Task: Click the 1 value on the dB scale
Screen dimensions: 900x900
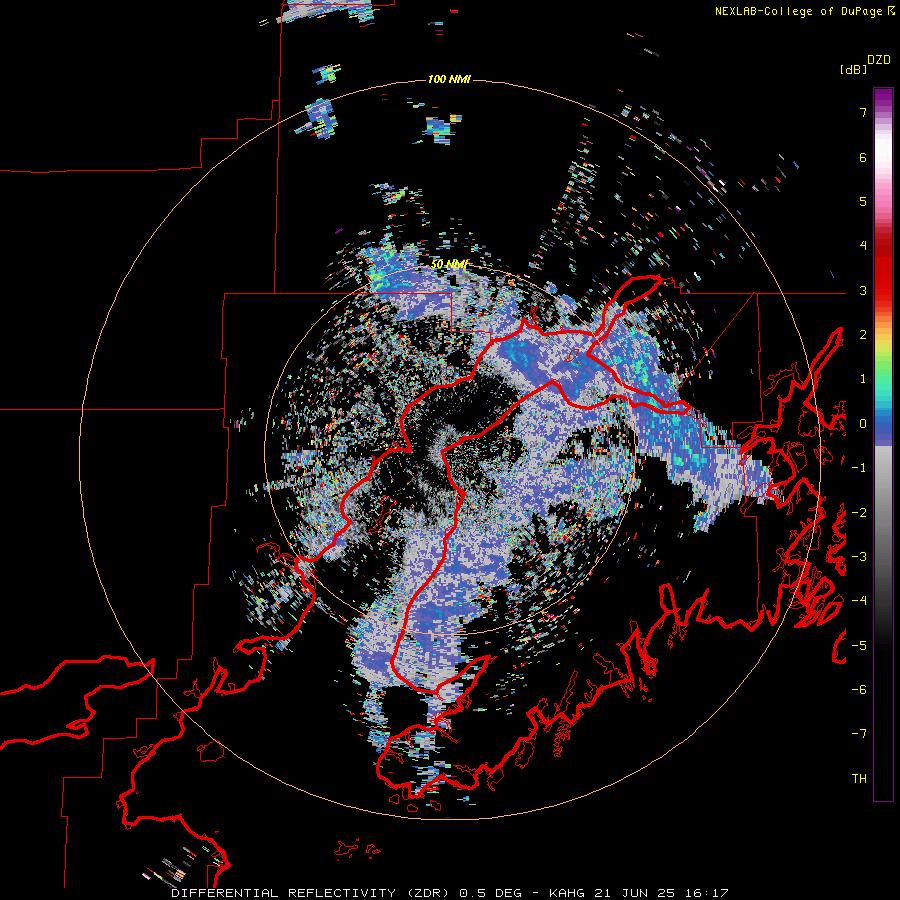Action: click(x=863, y=379)
